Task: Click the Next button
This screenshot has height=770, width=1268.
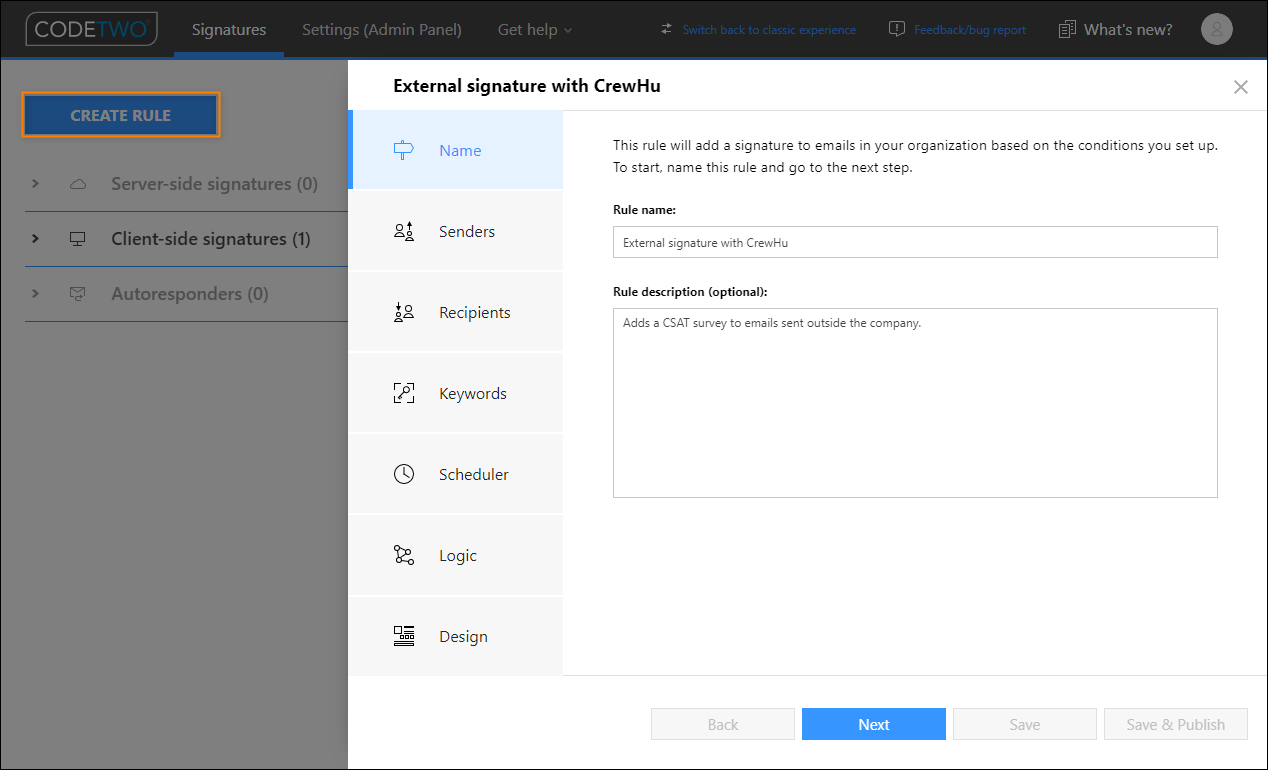Action: (x=874, y=724)
